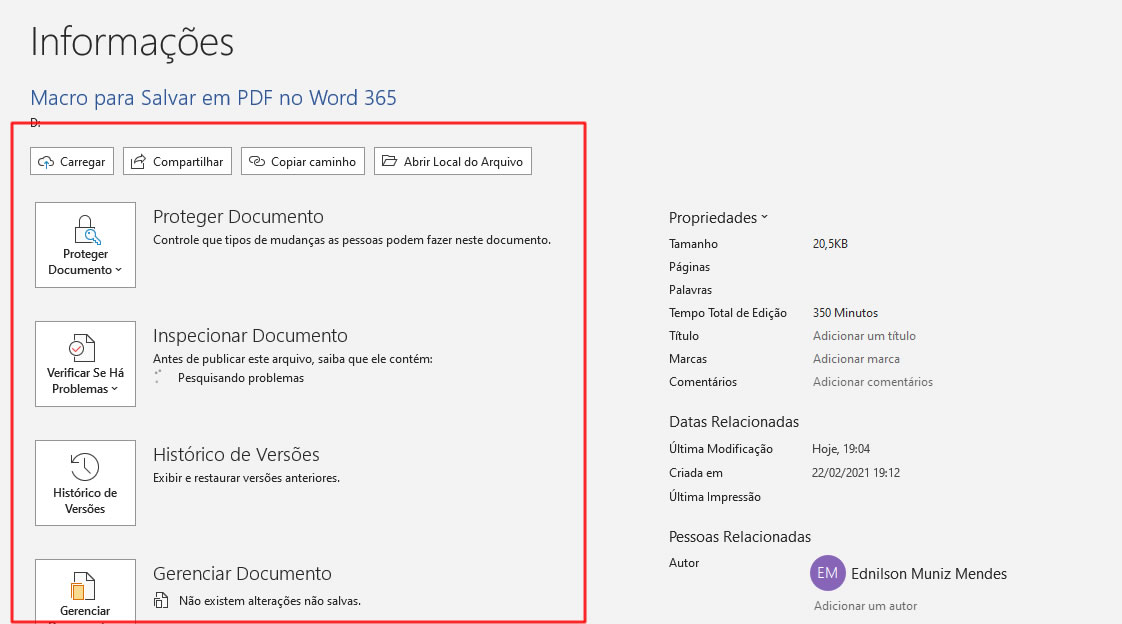Screen dimensions: 1122x624
Task: Click the Não existem alterações não salvas text
Action: [270, 601]
